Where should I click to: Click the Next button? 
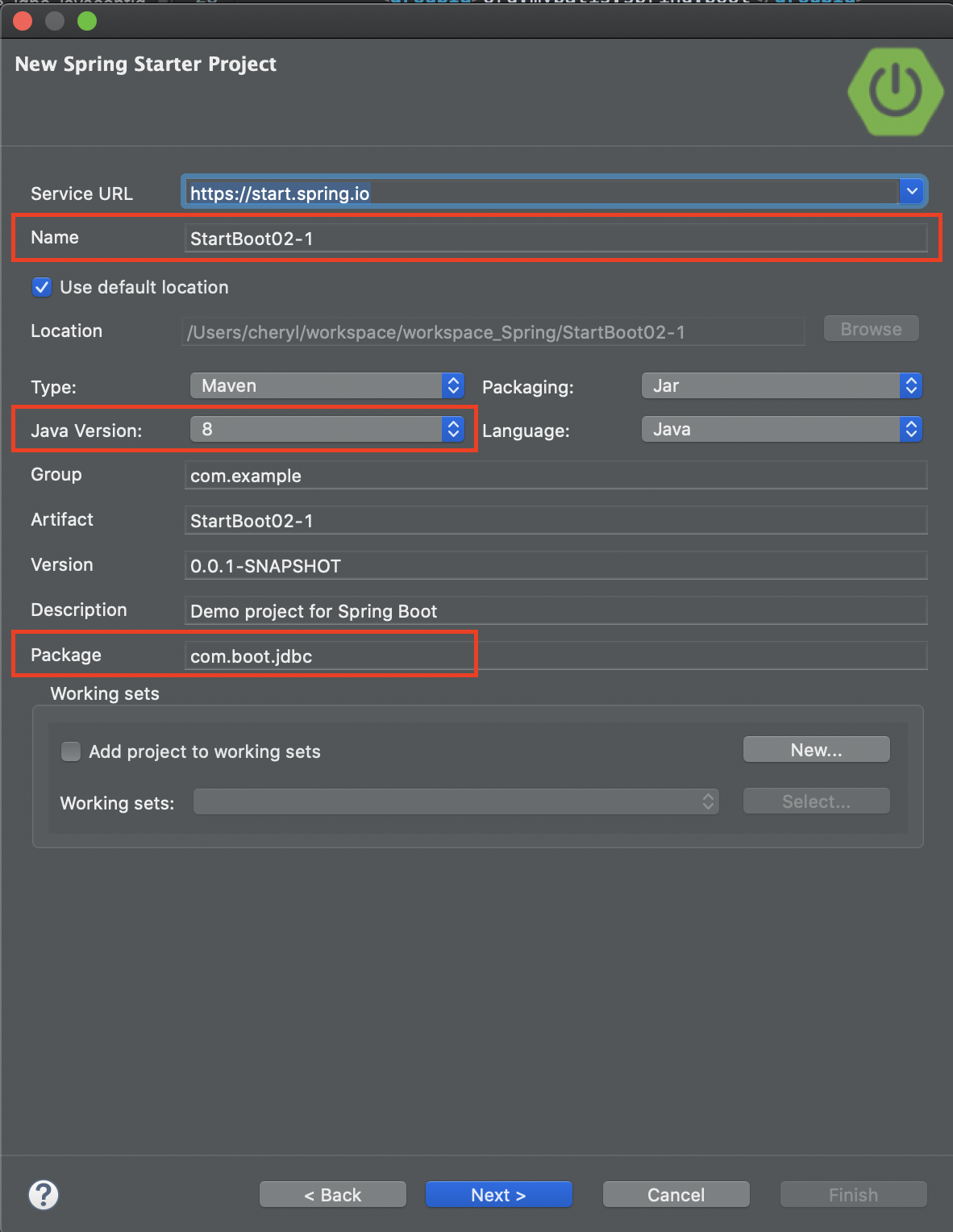(498, 1195)
